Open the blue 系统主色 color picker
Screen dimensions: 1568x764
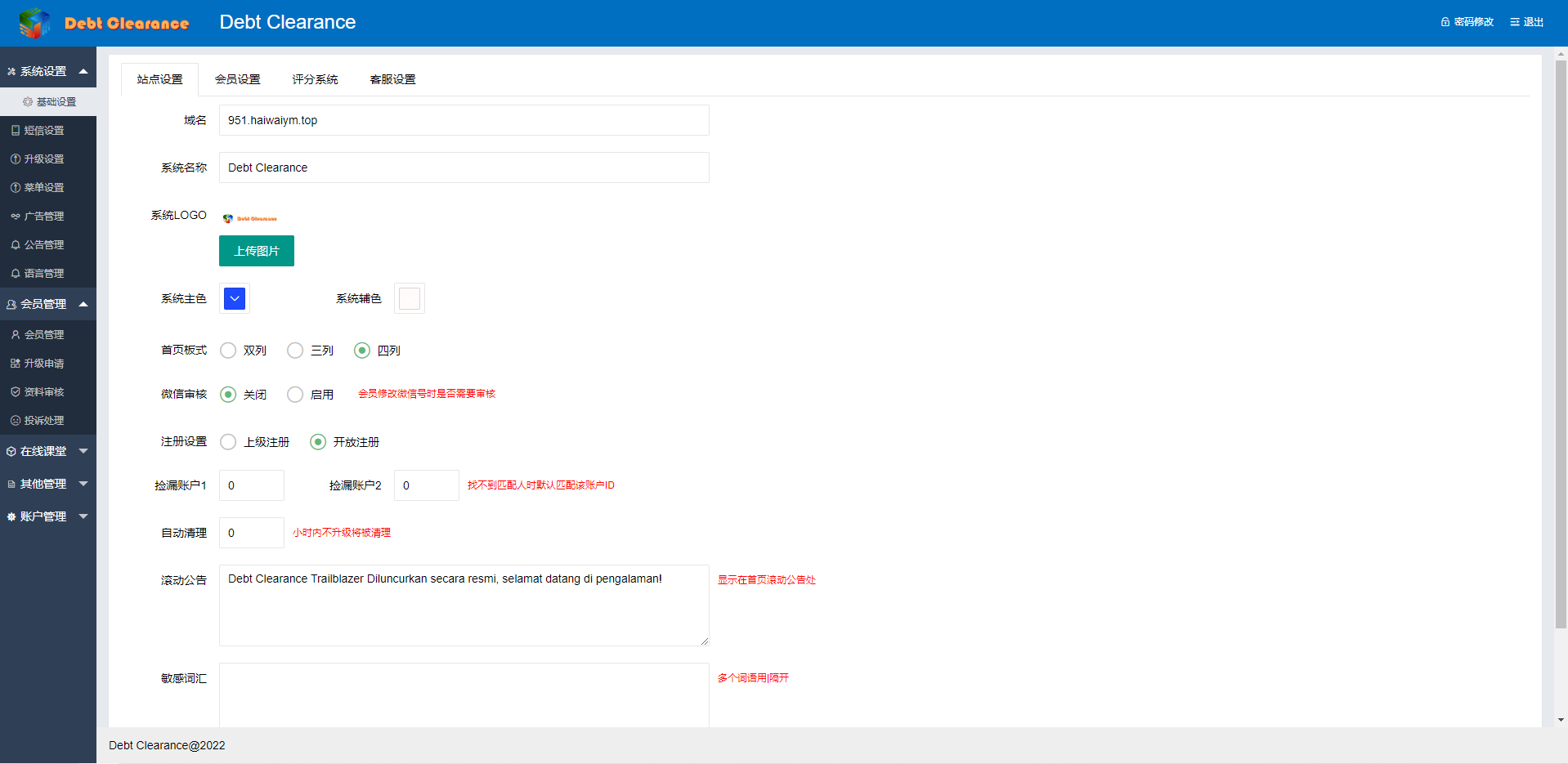click(235, 298)
